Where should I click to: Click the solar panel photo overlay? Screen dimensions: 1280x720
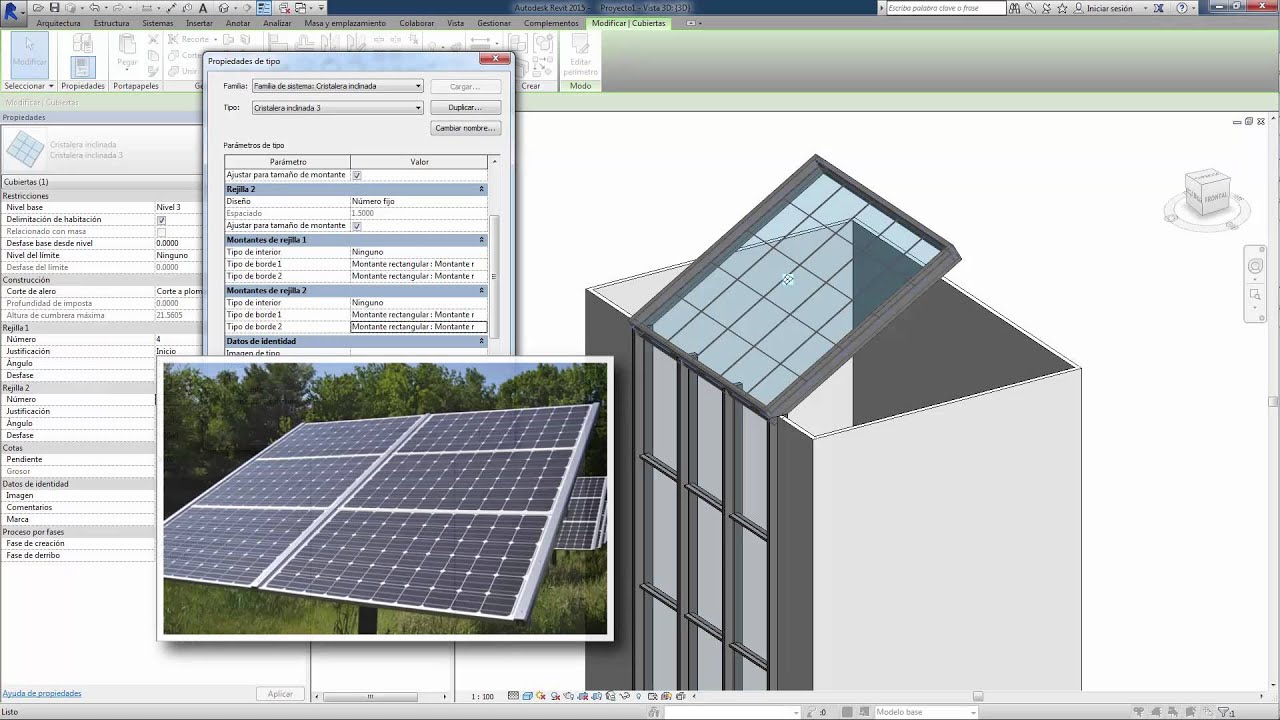385,498
